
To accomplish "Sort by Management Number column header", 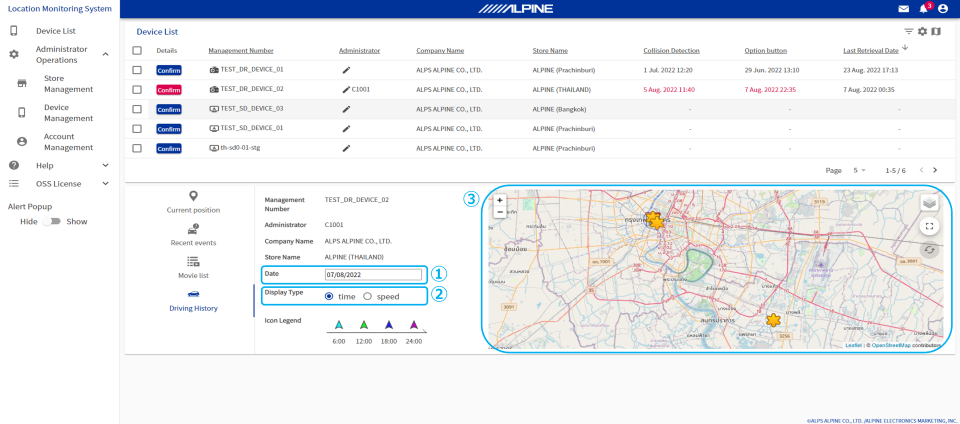I will click(241, 51).
